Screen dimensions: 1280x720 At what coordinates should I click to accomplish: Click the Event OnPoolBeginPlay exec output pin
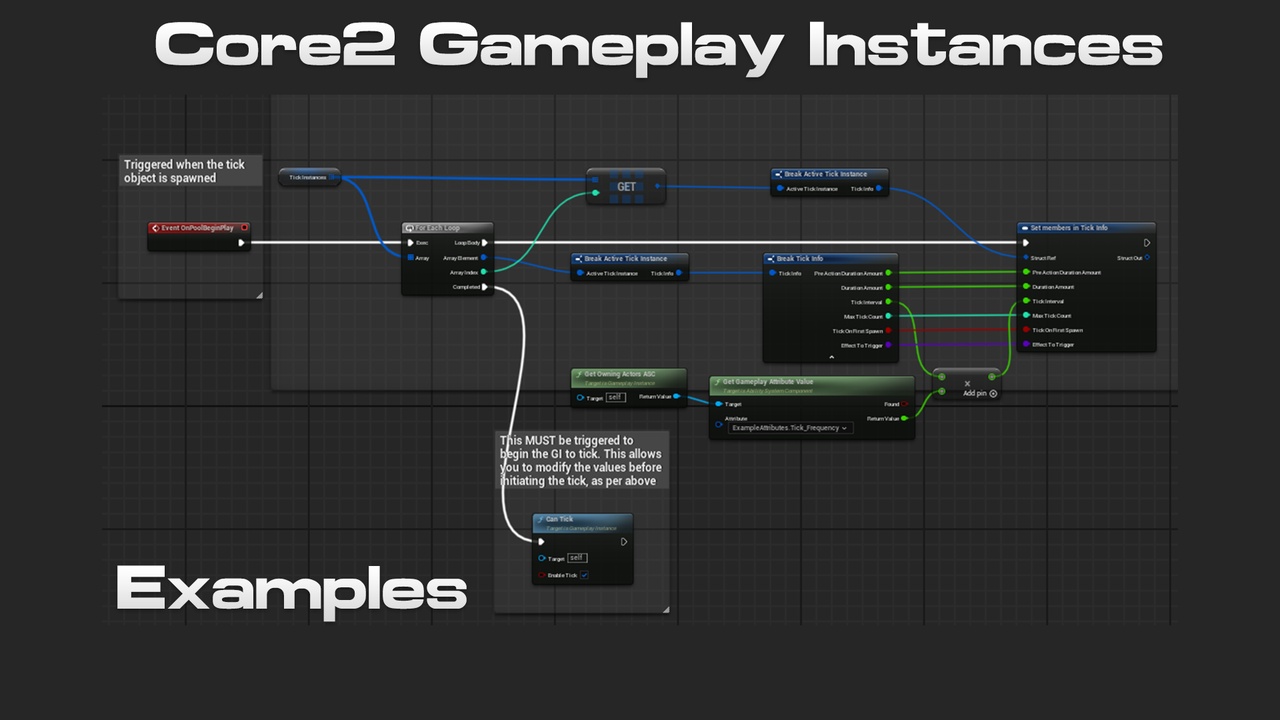coord(241,242)
